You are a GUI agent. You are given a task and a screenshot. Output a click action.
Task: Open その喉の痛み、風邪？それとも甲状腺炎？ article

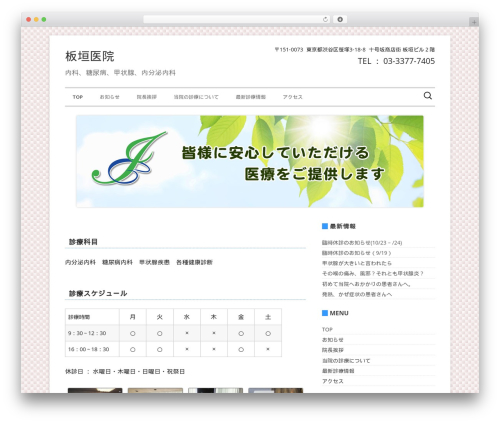pos(373,274)
